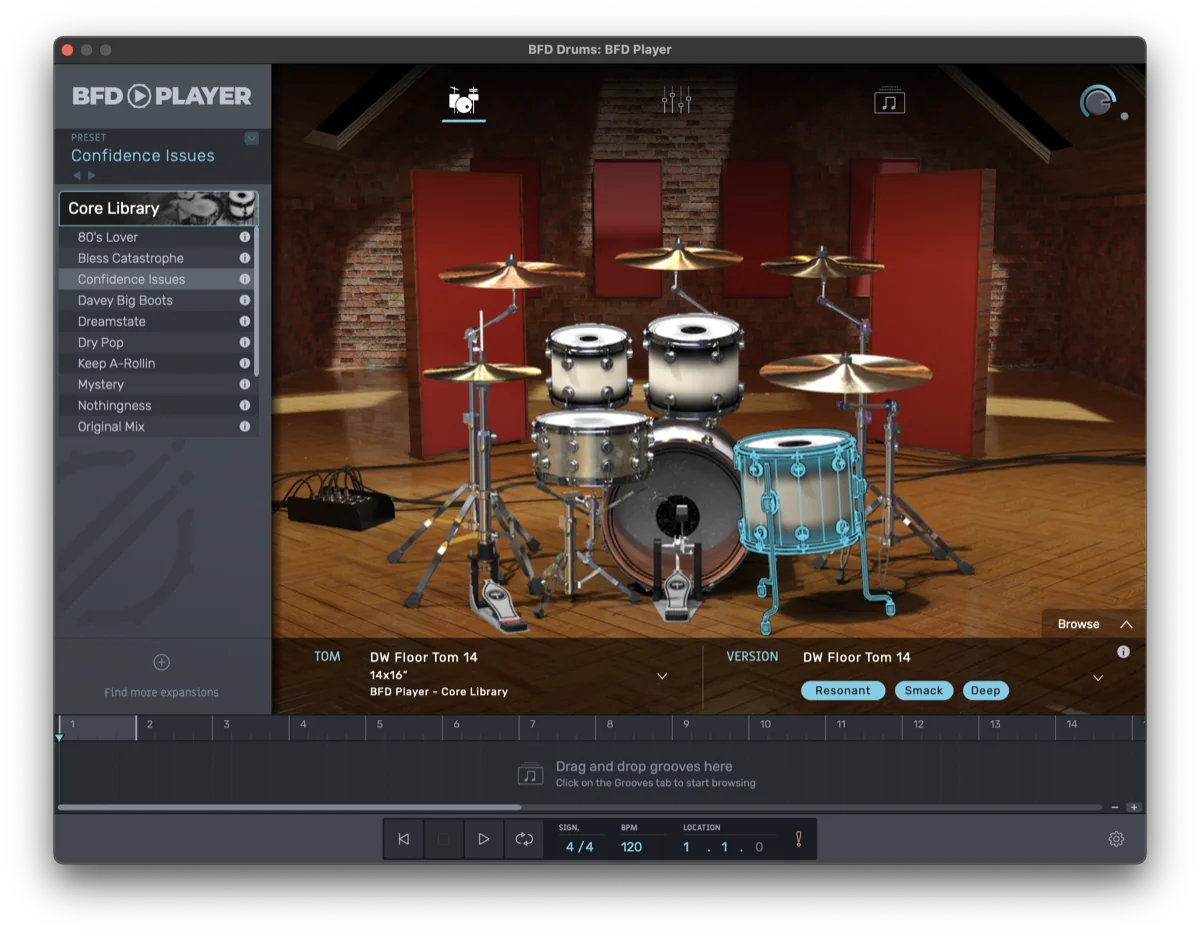Open the Grooves music note tab
The height and width of the screenshot is (935, 1200).
[x=889, y=100]
